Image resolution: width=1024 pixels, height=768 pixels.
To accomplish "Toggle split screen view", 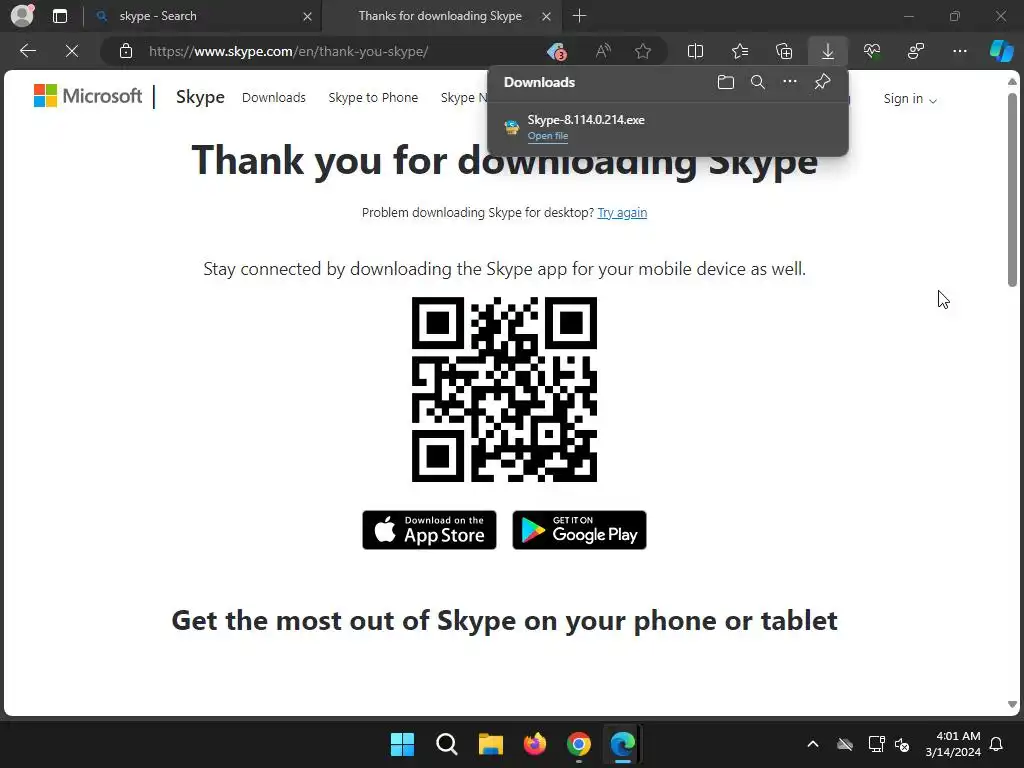I will click(696, 51).
